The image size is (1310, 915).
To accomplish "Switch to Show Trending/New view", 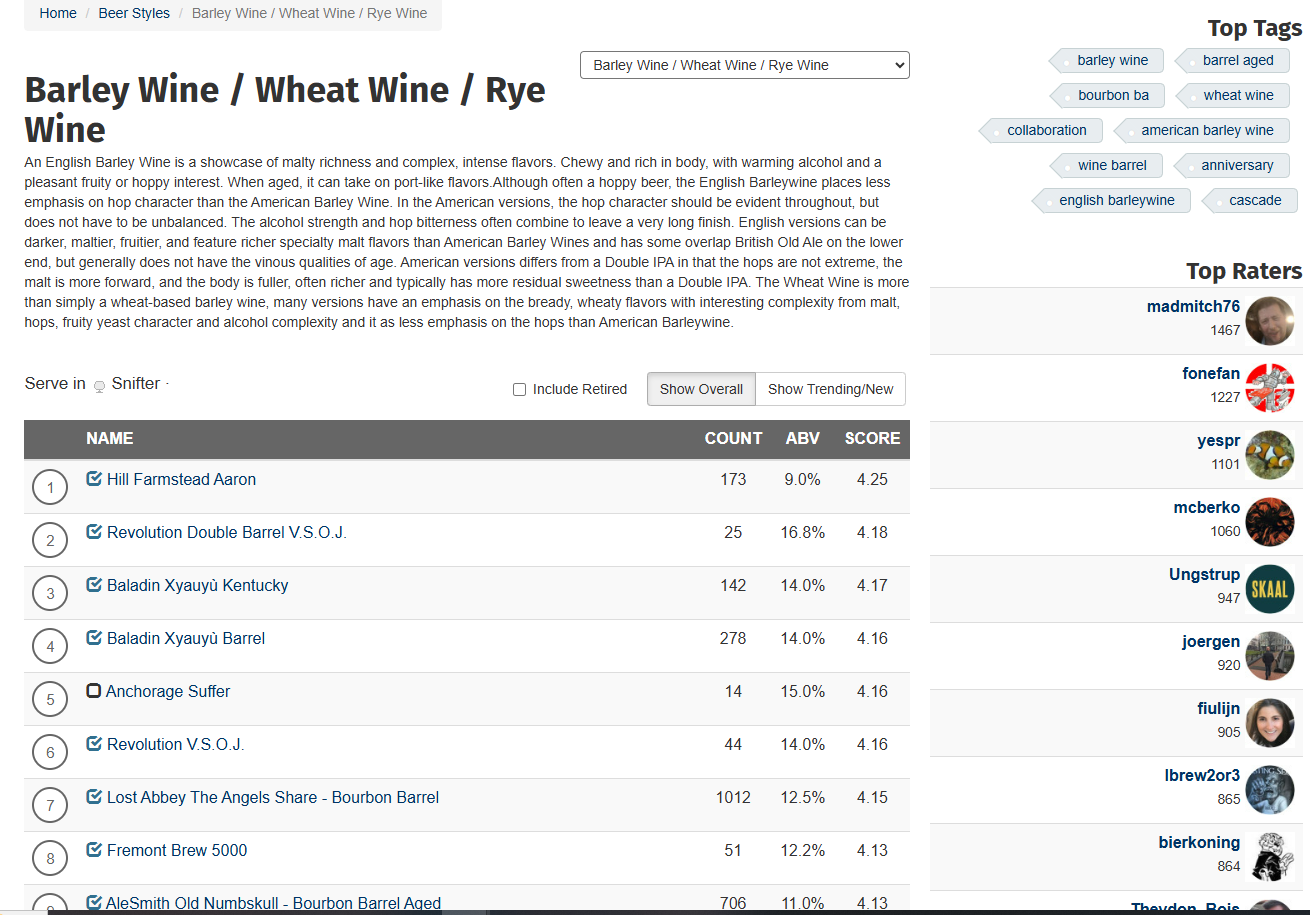I will (830, 389).
